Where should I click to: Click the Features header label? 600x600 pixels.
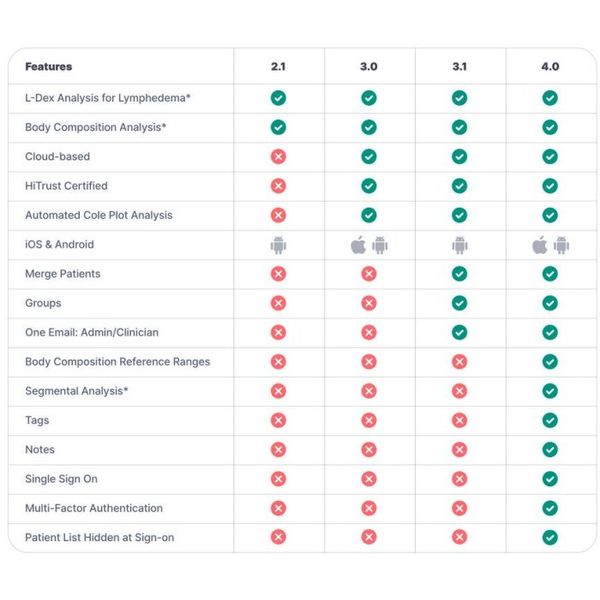[49, 67]
